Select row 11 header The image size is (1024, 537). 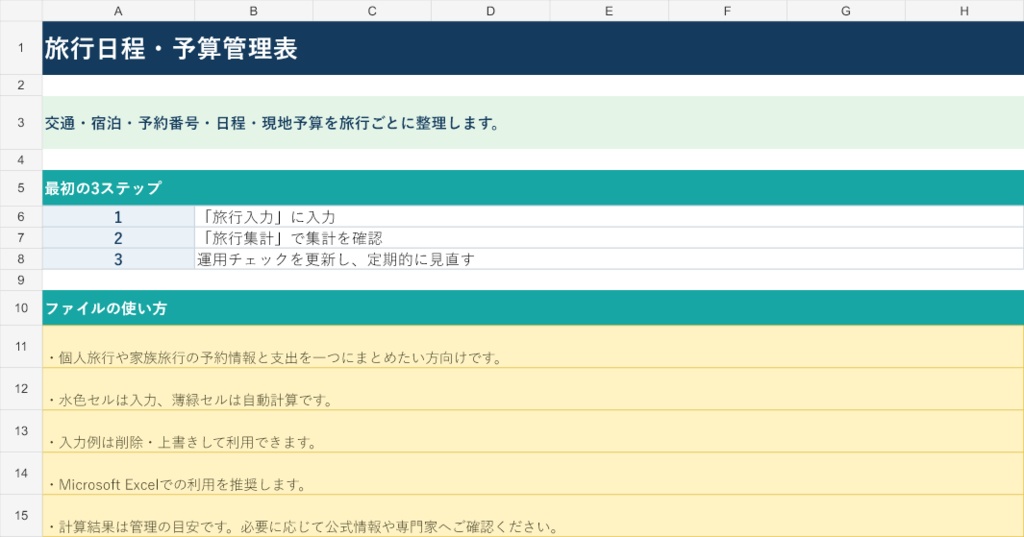point(21,346)
